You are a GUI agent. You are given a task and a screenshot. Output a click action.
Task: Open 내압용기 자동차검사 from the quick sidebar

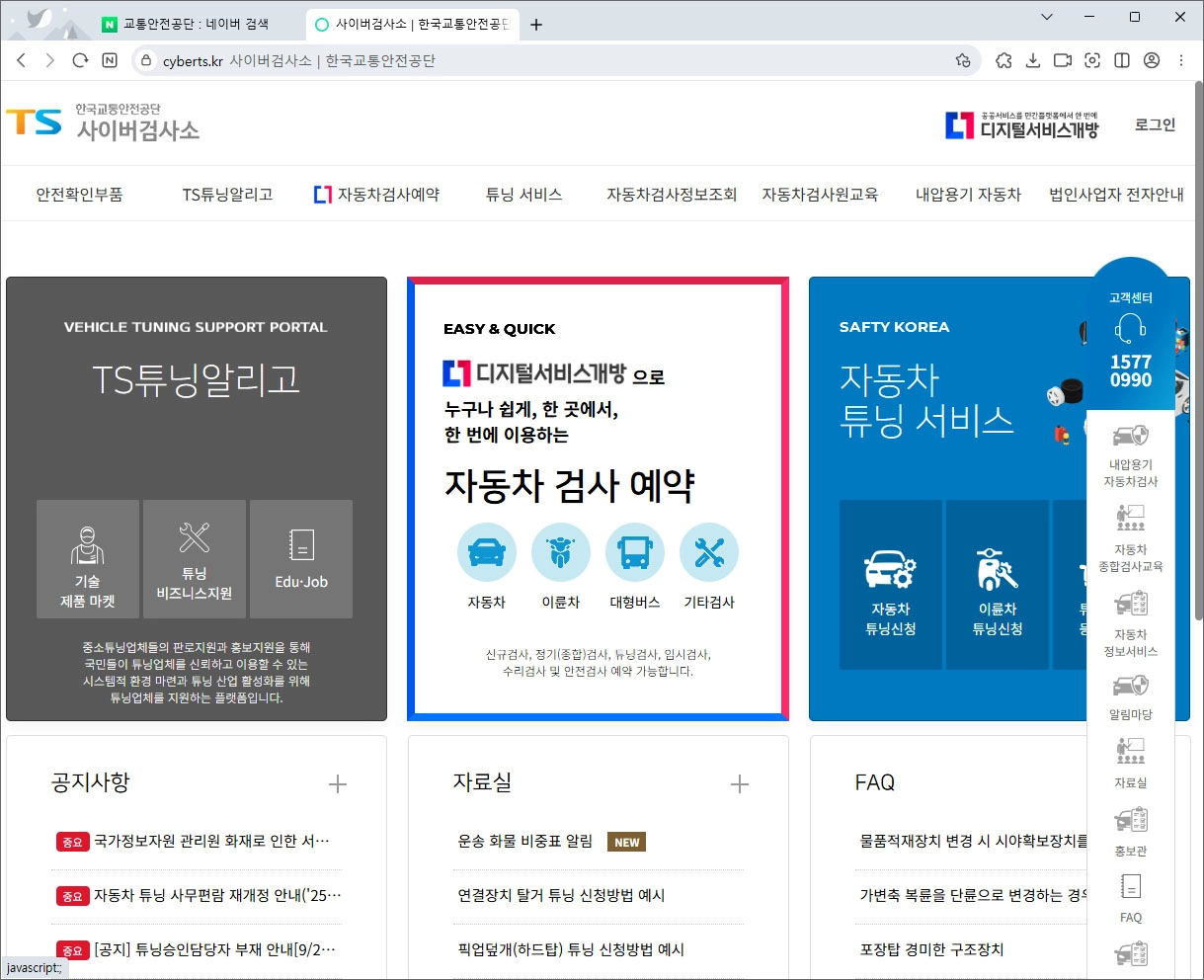[1130, 435]
